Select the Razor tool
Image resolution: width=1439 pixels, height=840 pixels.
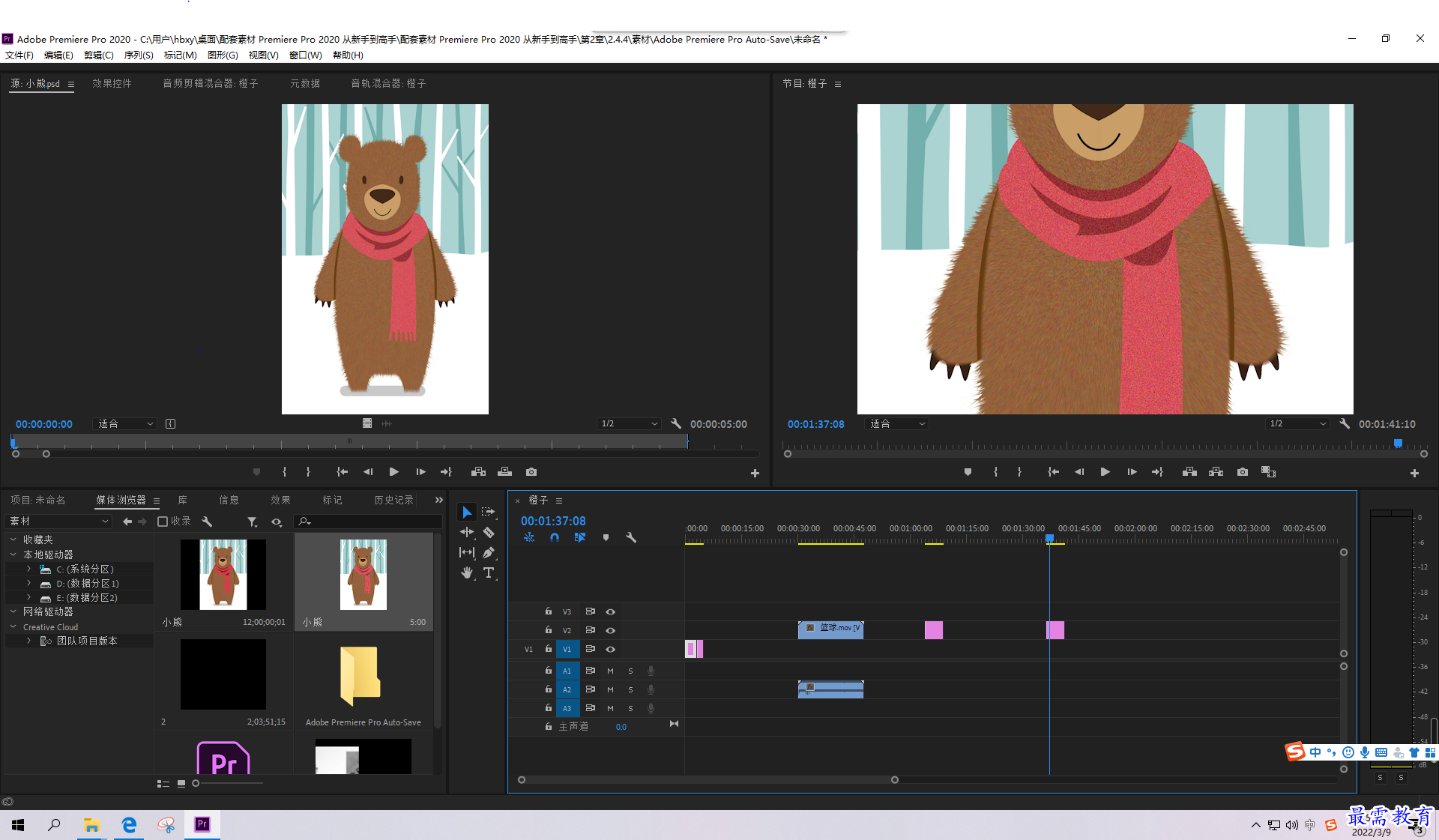tap(489, 532)
